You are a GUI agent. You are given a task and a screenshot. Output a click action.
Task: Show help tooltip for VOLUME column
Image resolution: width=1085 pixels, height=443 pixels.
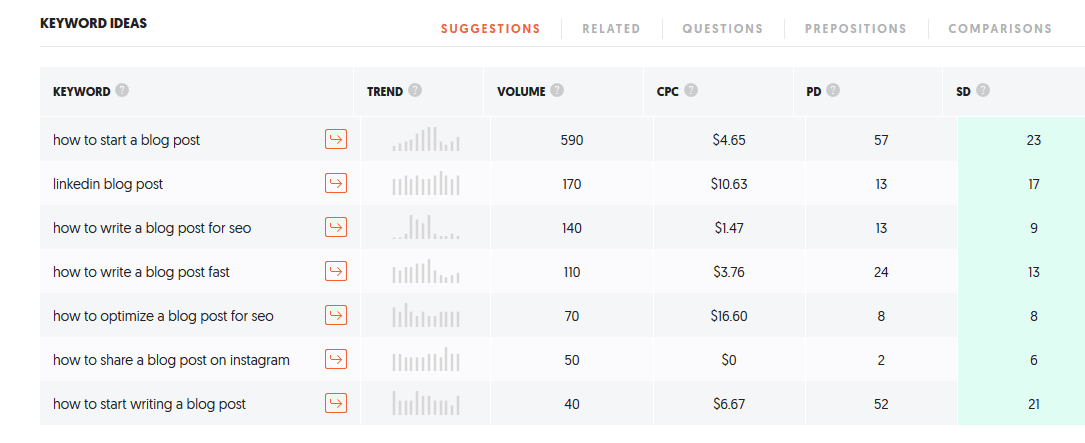coord(557,91)
